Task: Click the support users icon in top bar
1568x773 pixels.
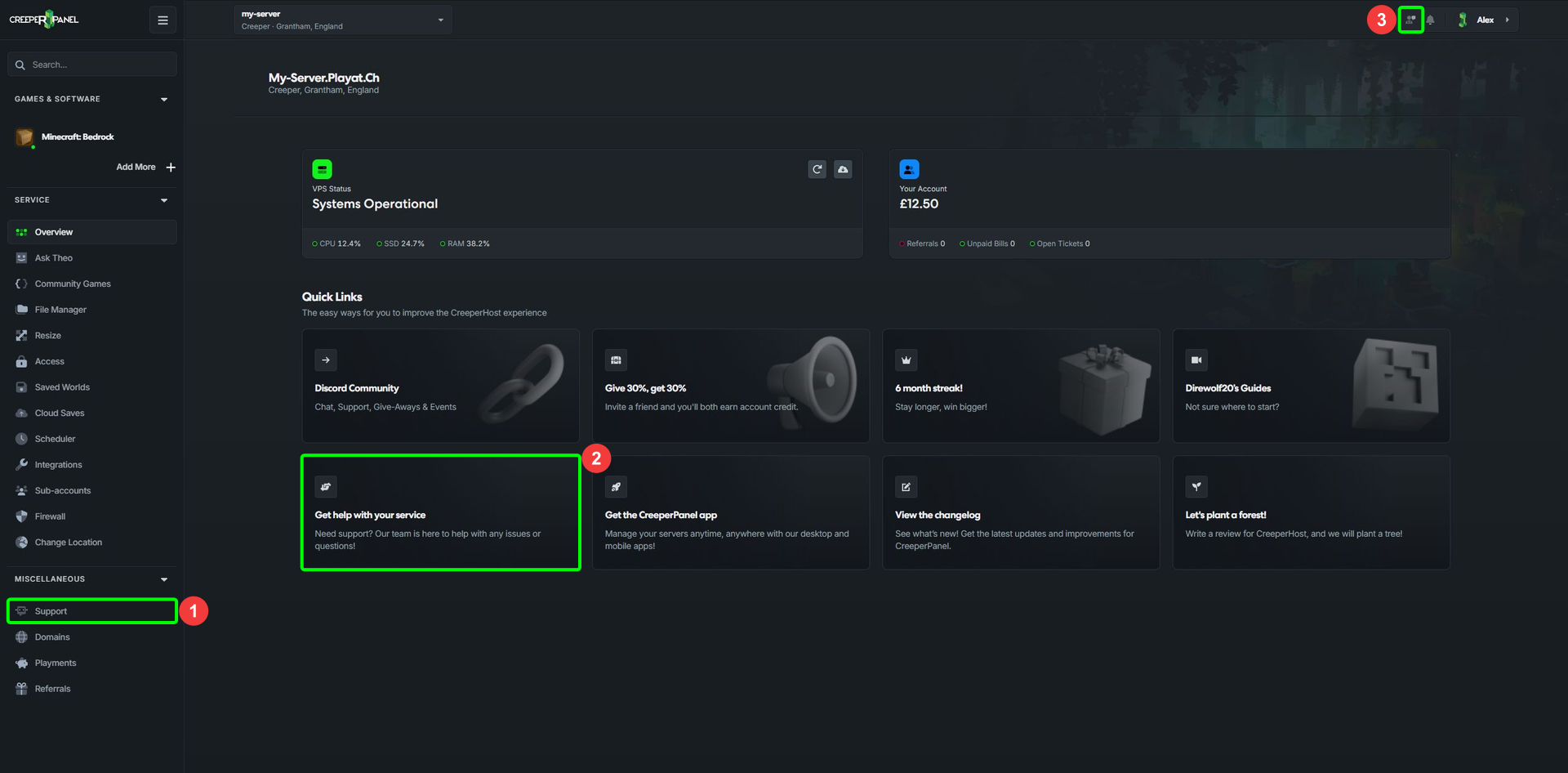Action: tap(1410, 20)
